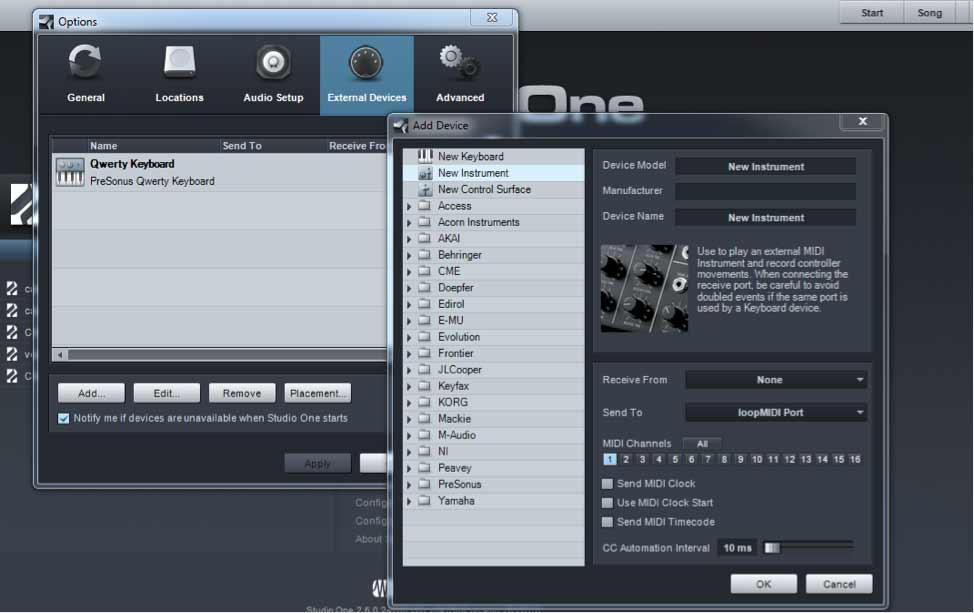Image resolution: width=974 pixels, height=613 pixels.
Task: Click the E-MU folder icon
Action: [x=425, y=320]
